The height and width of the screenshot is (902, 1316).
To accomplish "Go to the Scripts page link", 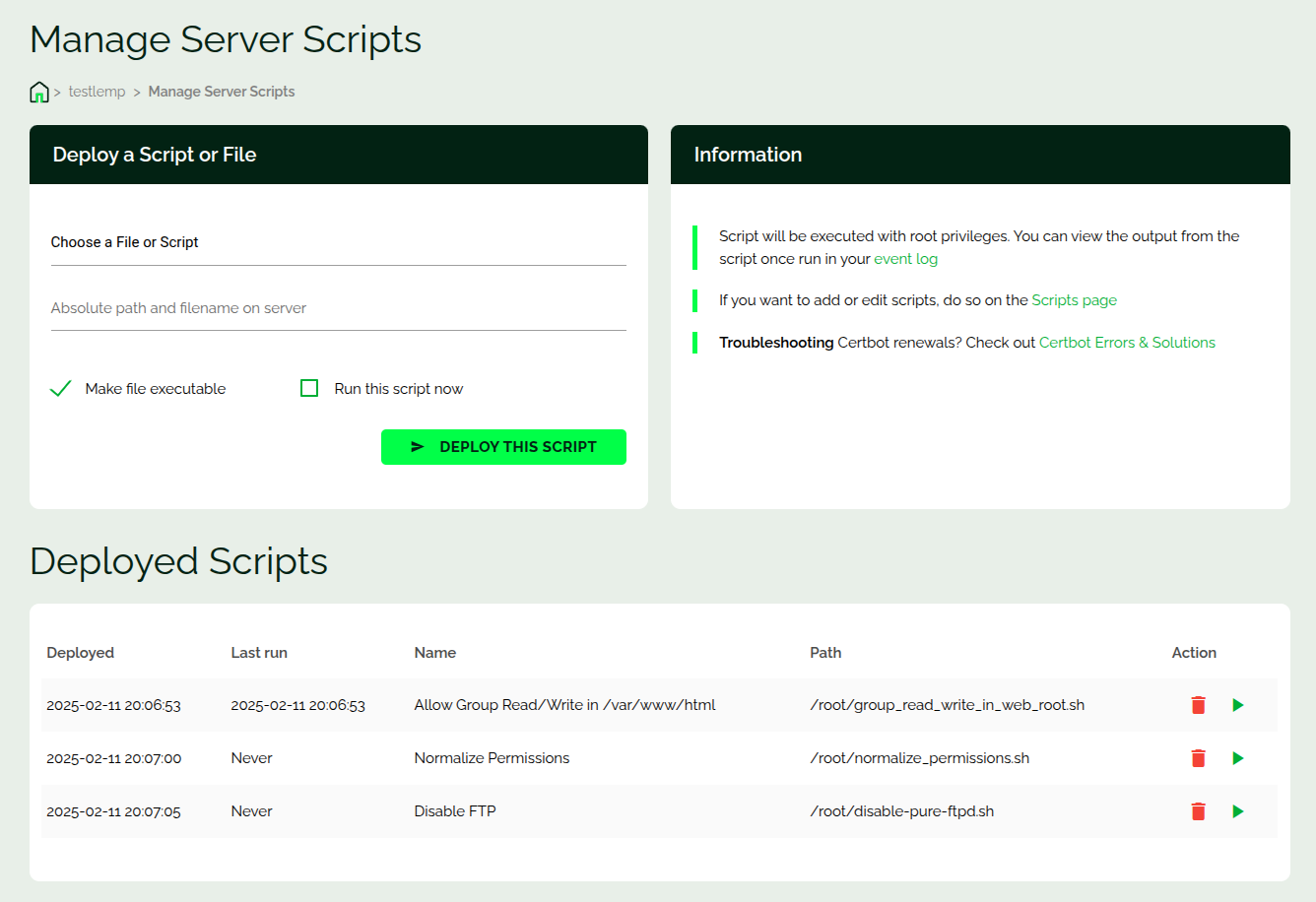I will (1074, 300).
